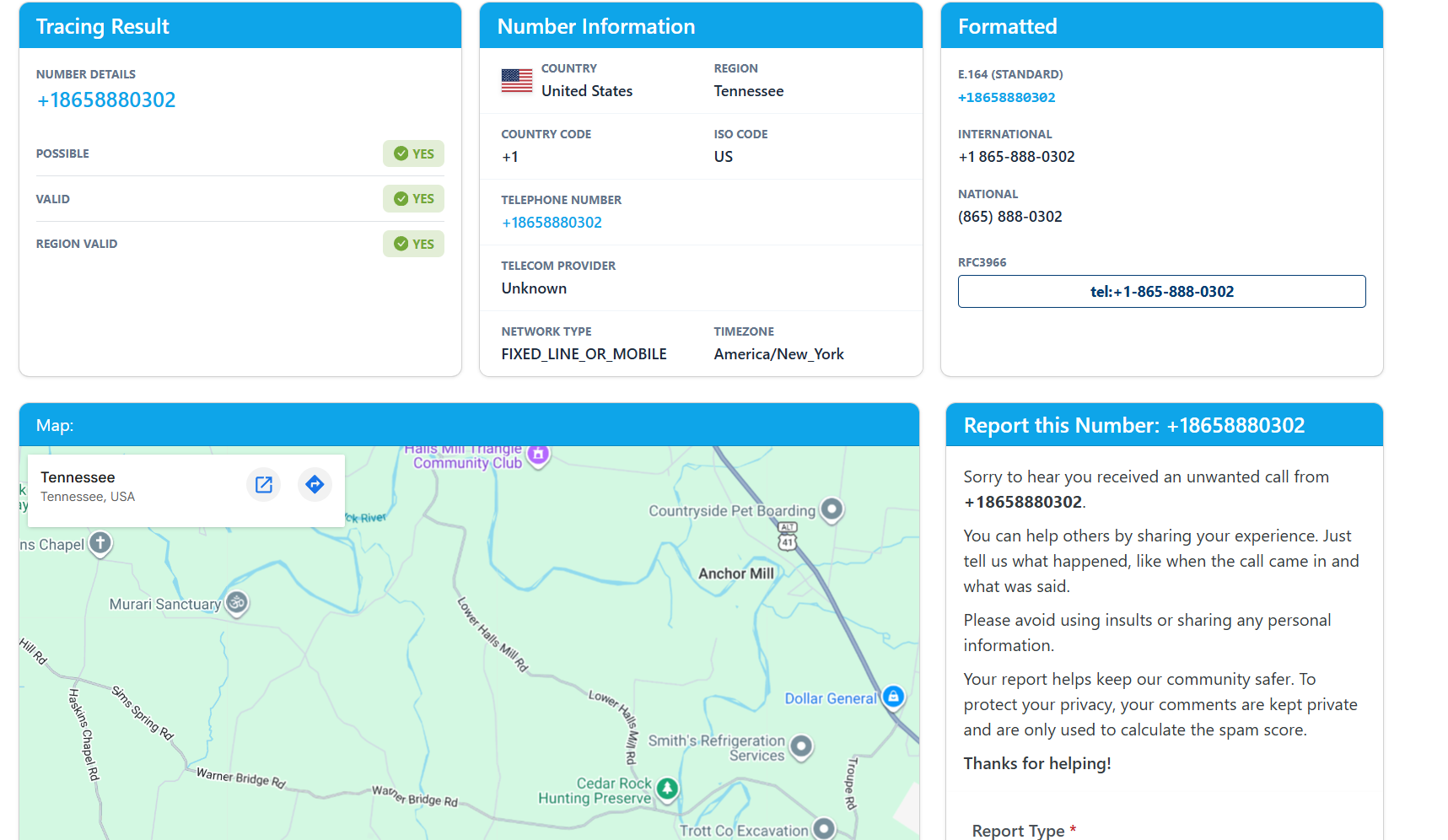Screen dimensions: 1448x840
Task: Select Countryside Pet Boarding map pin
Action: click(x=832, y=509)
